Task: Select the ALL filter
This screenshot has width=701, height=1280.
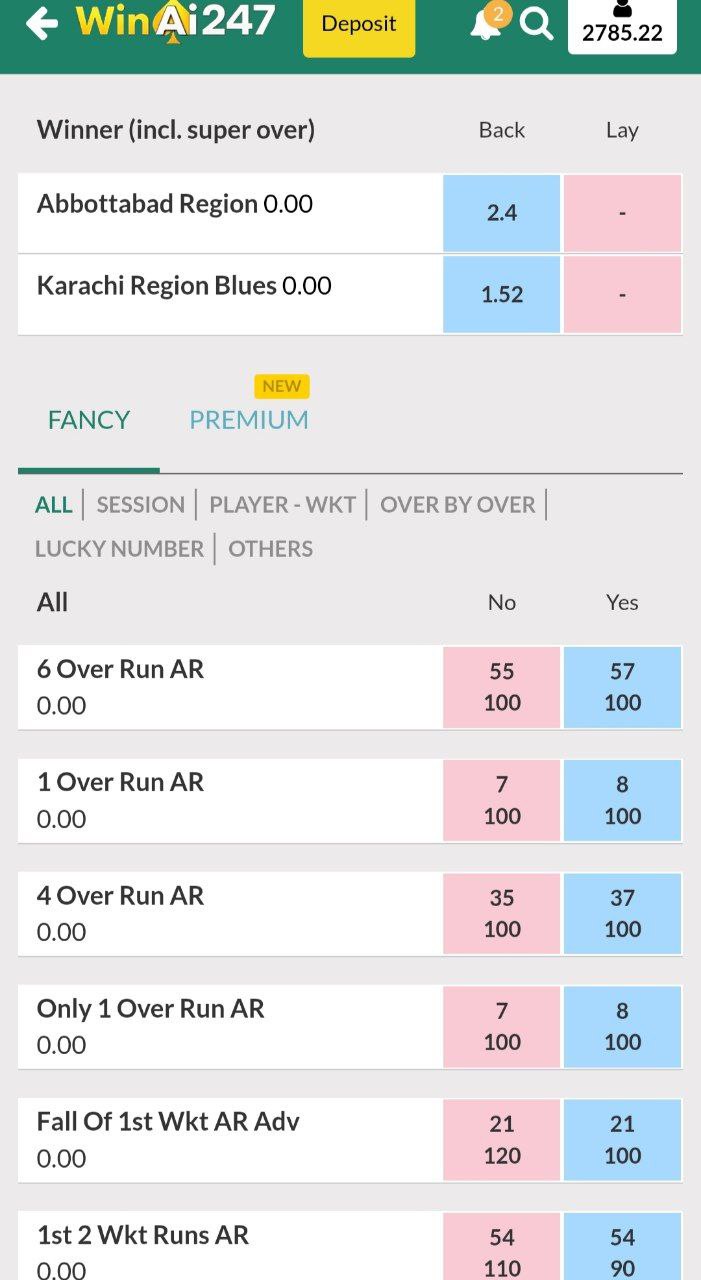Action: click(54, 505)
